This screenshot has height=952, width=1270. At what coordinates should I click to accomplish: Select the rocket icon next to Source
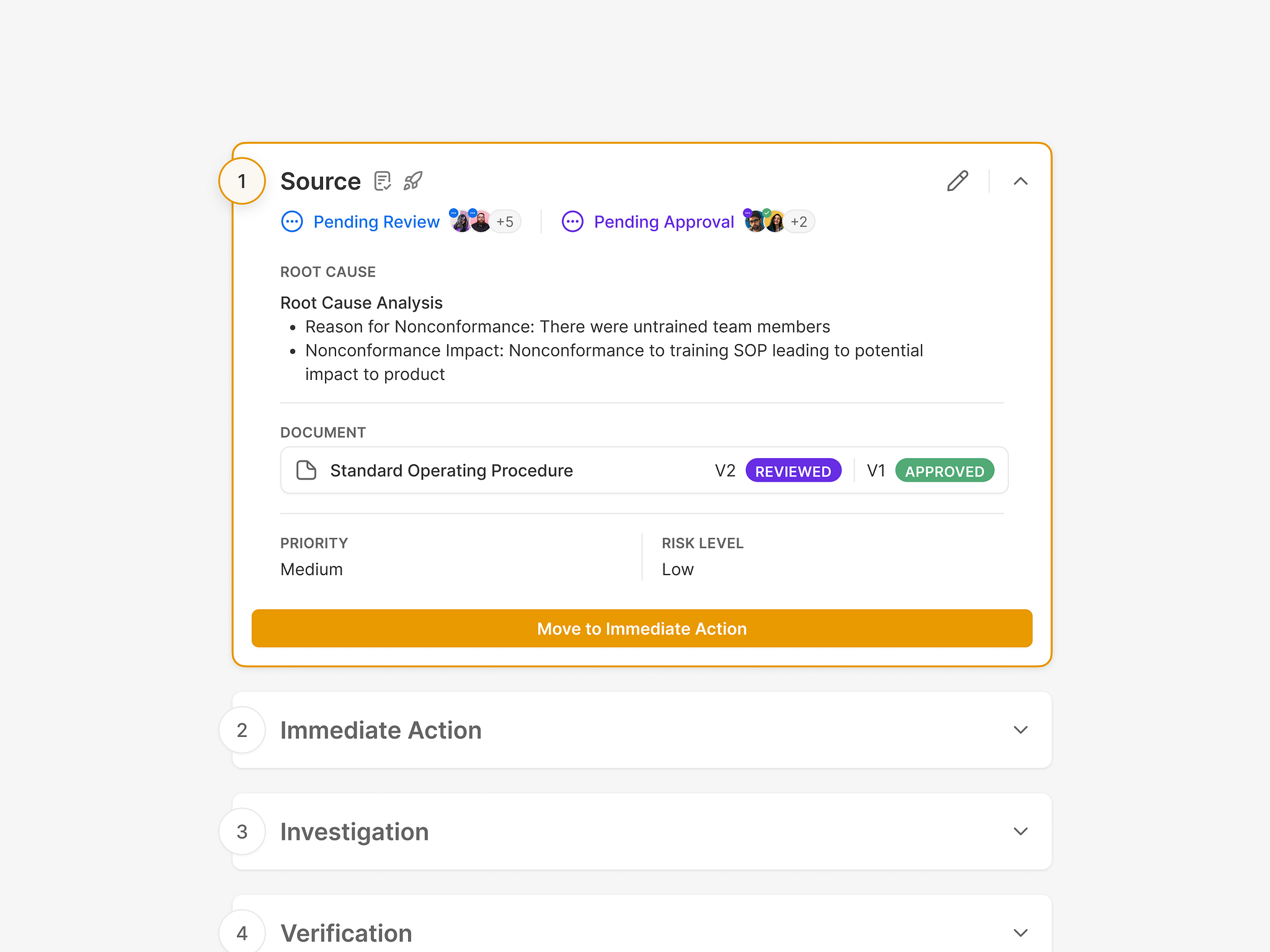click(412, 180)
